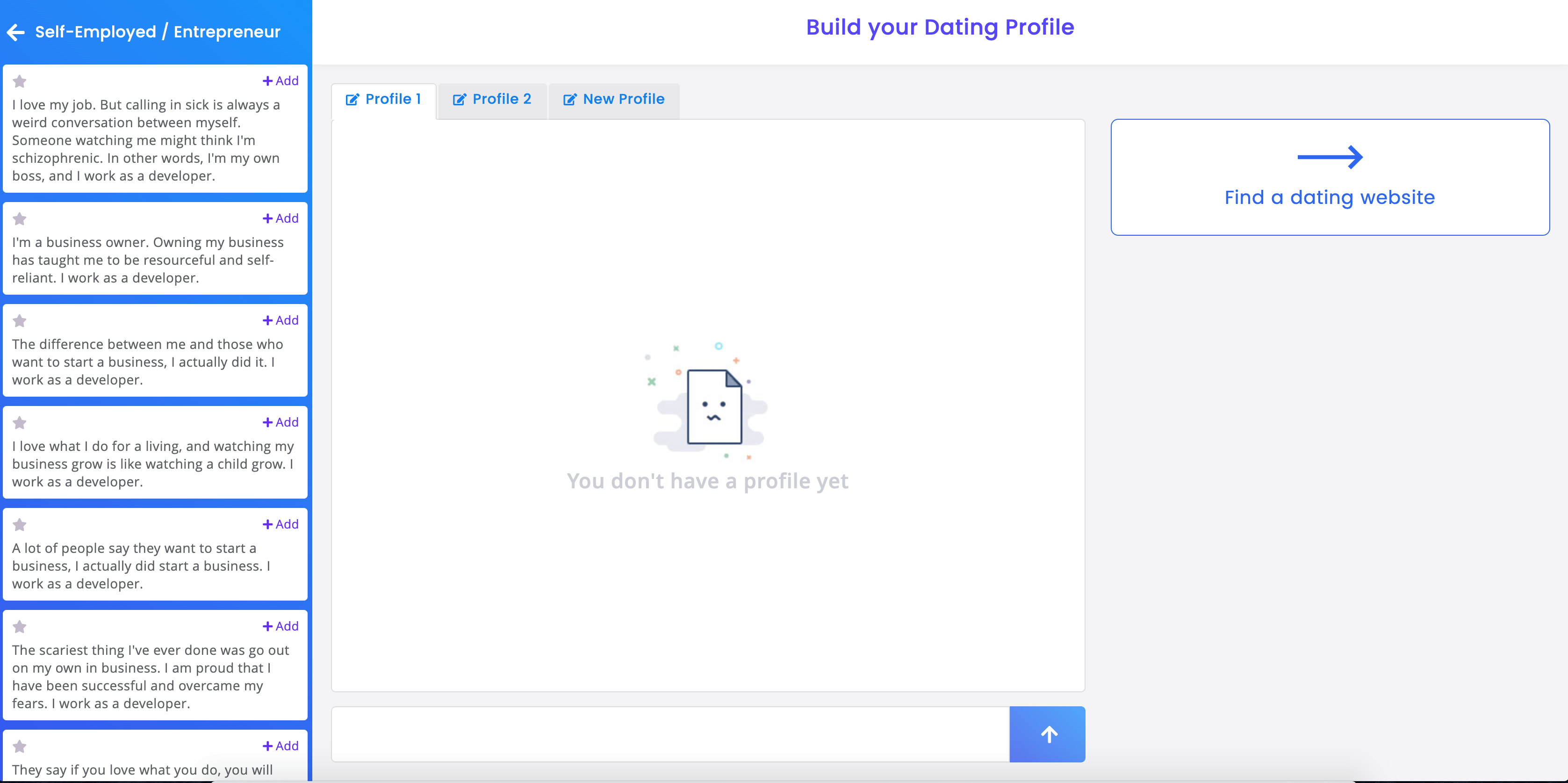
Task: Click the edit icon on the Profile 1 tab
Action: 353,99
